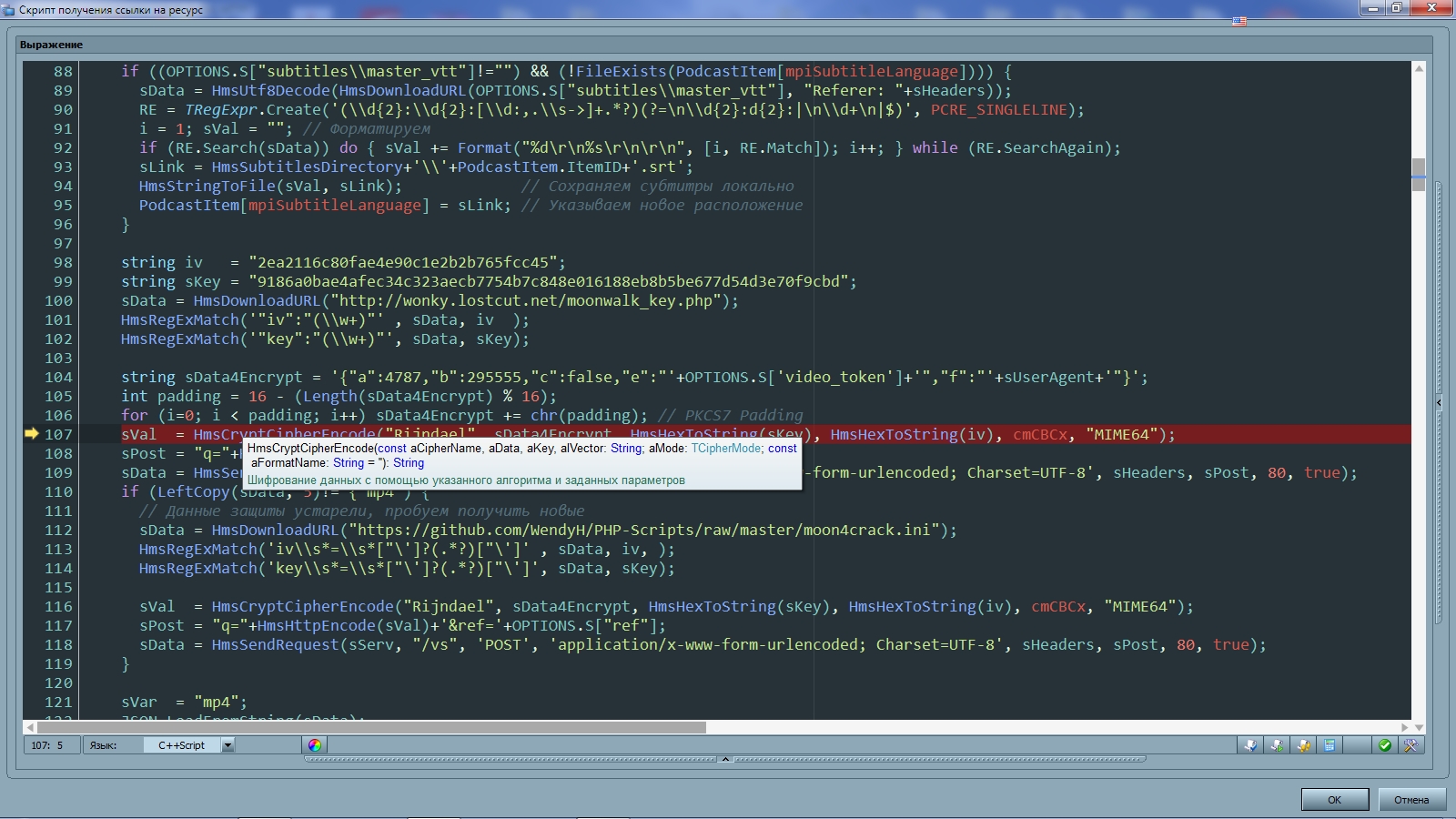Click the right-edge panel collapse arrow
This screenshot has width=1456, height=819.
[1439, 401]
